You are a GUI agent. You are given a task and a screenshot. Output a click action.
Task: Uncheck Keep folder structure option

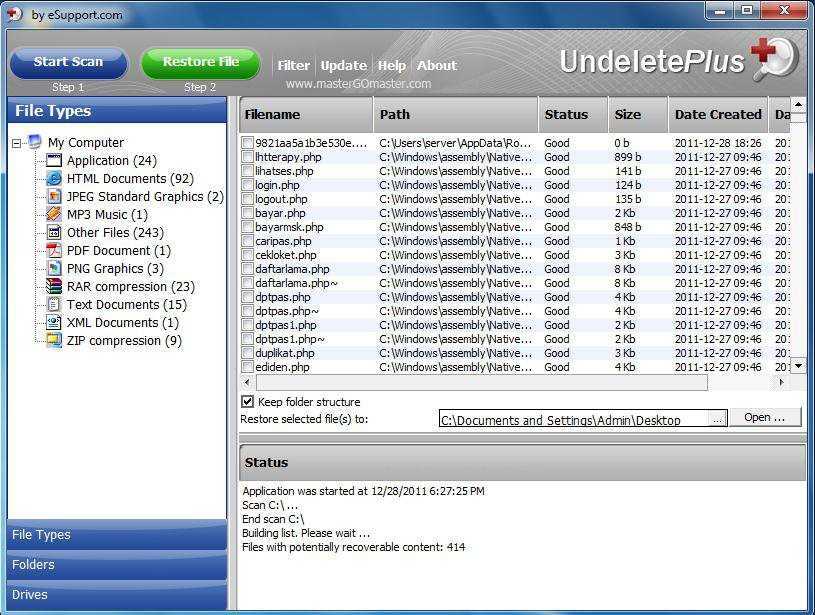[248, 402]
